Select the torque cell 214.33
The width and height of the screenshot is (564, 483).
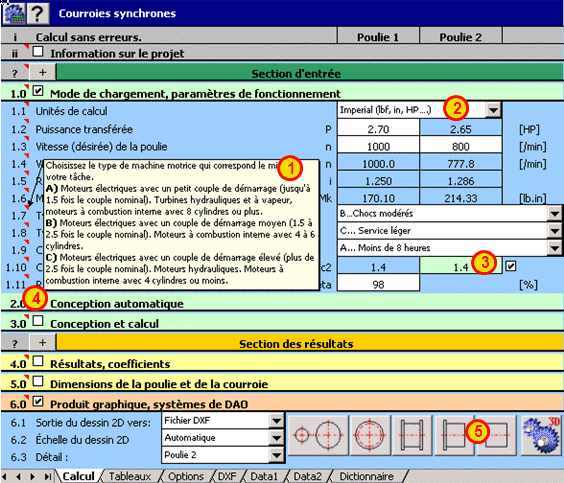tap(460, 198)
